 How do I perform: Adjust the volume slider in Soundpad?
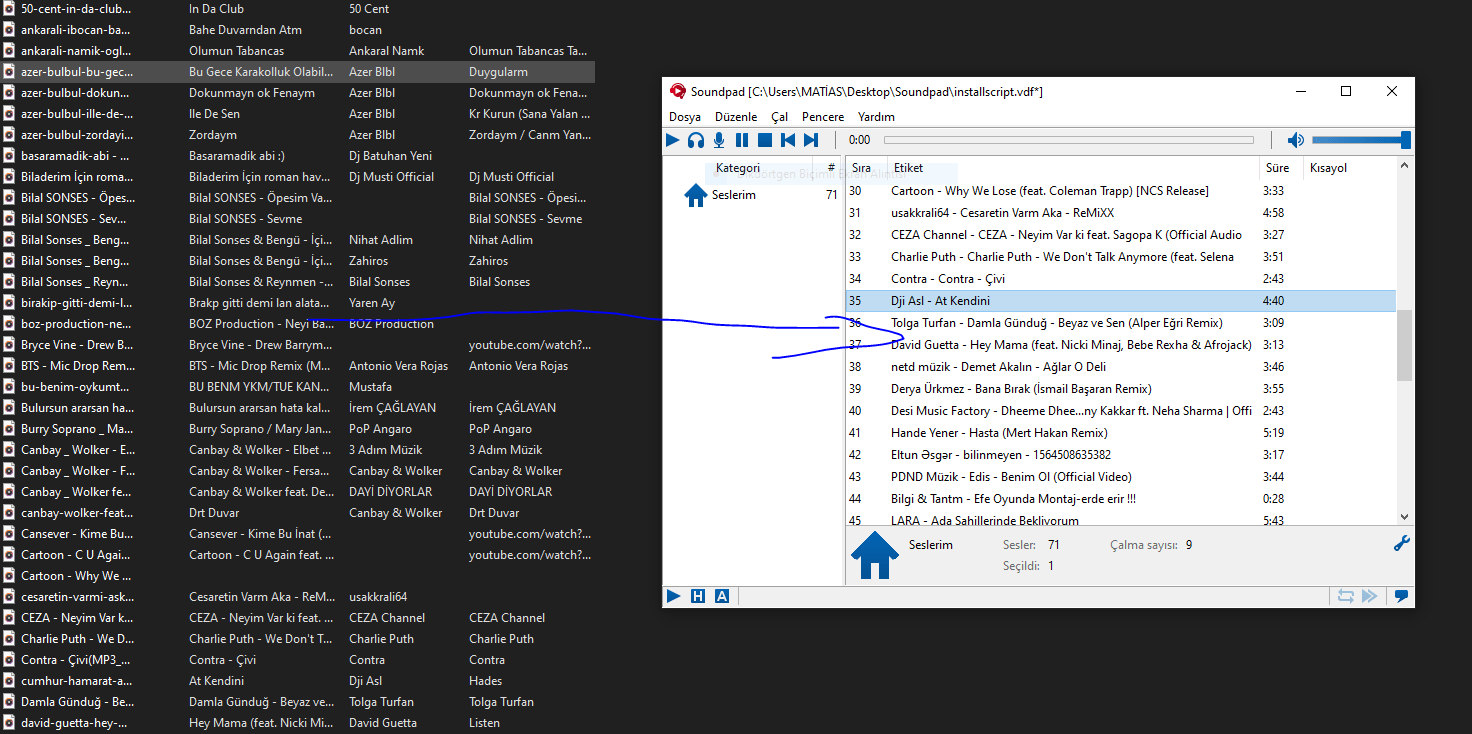coord(1361,141)
